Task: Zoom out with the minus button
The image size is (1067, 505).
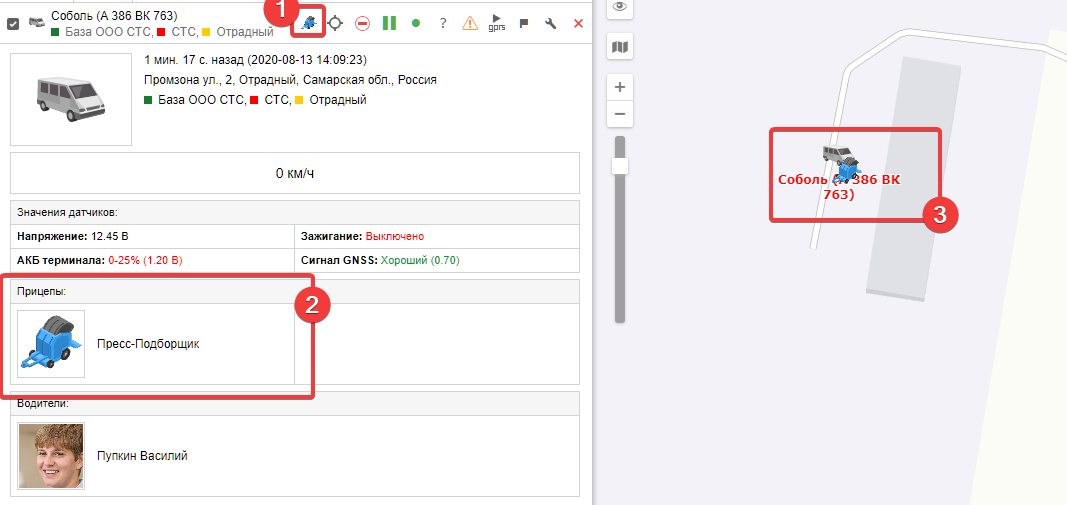Action: pyautogui.click(x=620, y=113)
